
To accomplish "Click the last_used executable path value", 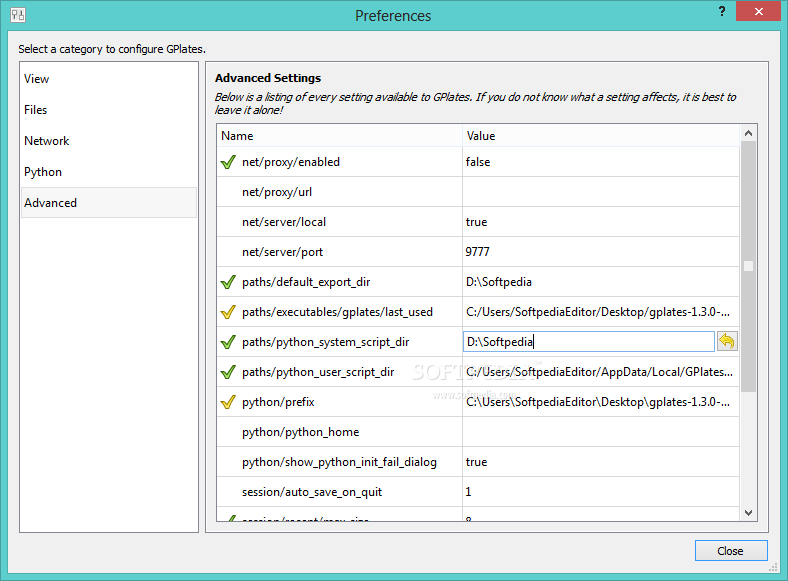I will pos(598,312).
